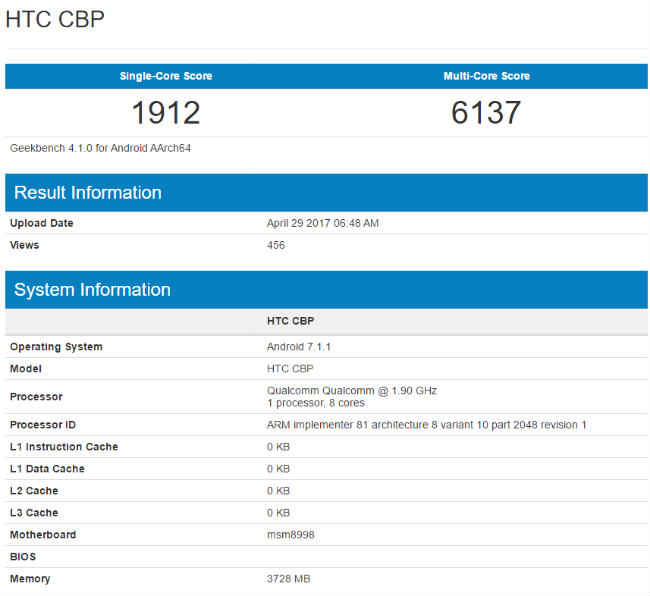
Task: Select the L2 Cache 0 KB value
Action: 278,491
